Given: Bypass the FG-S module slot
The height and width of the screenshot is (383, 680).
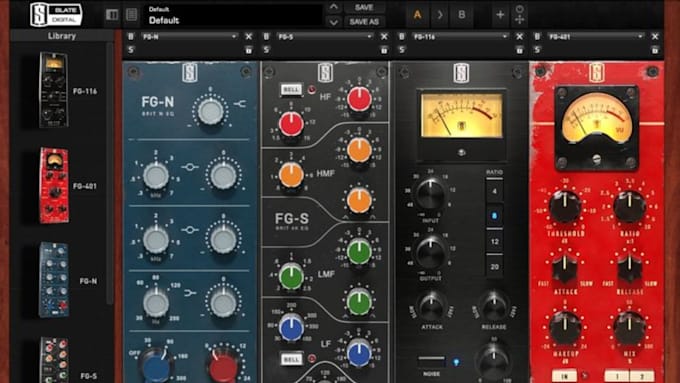Looking at the screenshot, I should pos(266,37).
